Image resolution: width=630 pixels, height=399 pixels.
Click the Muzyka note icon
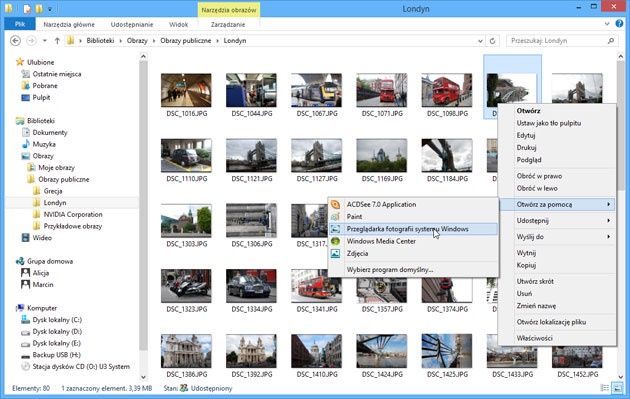point(26,144)
